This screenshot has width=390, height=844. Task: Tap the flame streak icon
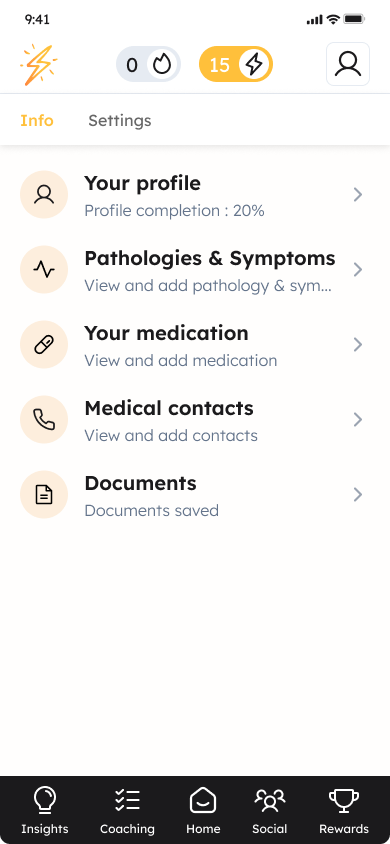[162, 65]
